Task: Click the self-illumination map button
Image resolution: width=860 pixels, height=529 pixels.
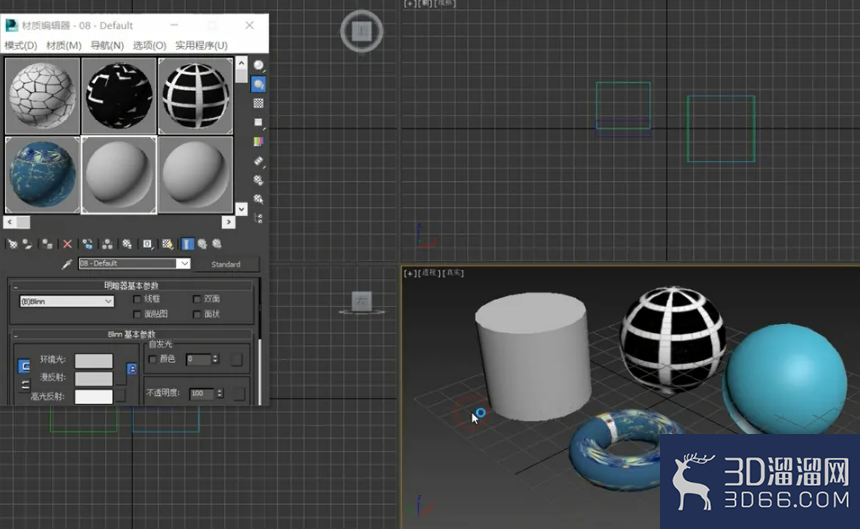Action: tap(236, 360)
